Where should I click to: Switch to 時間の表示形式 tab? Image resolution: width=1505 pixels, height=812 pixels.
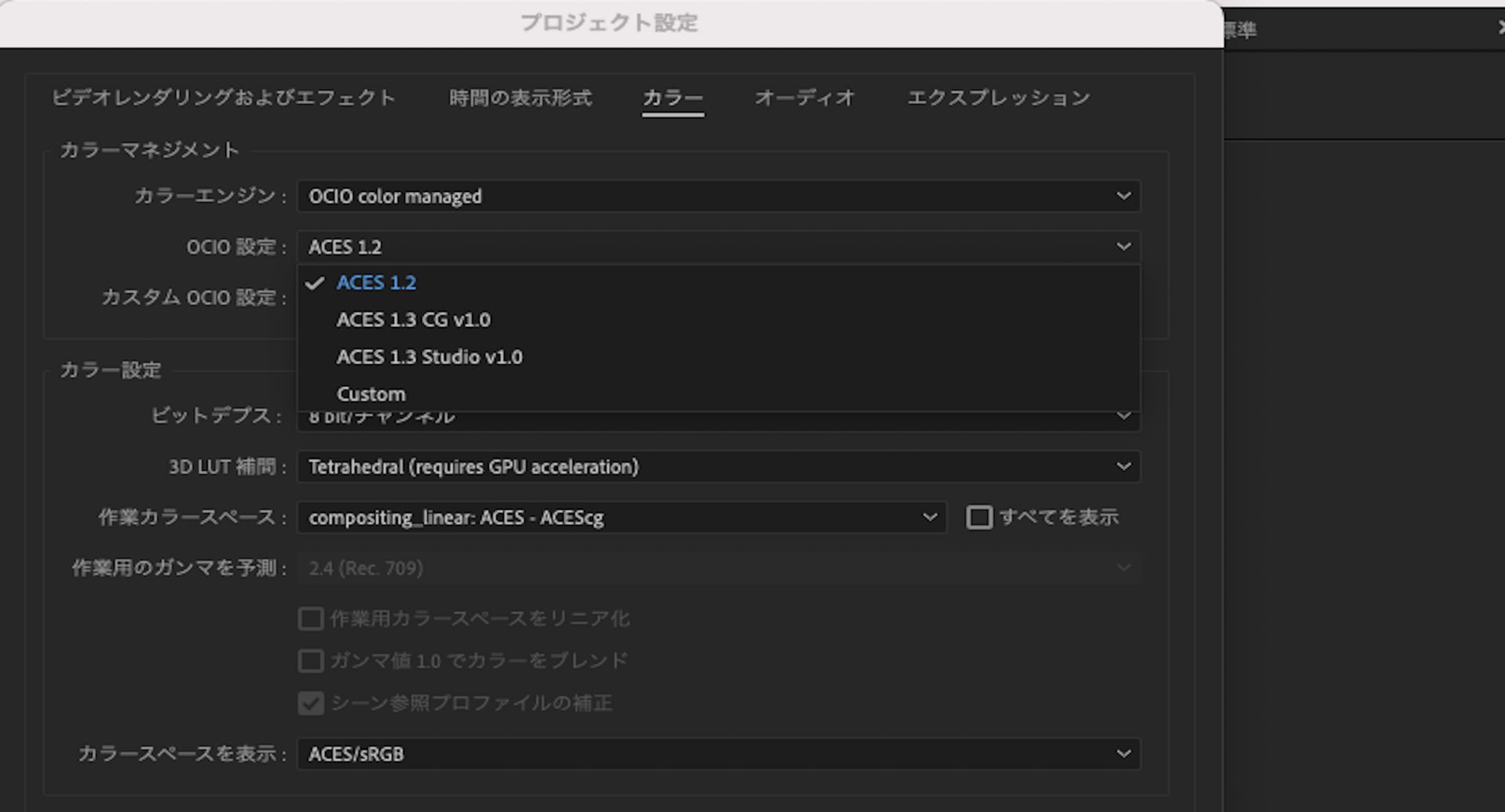click(520, 98)
